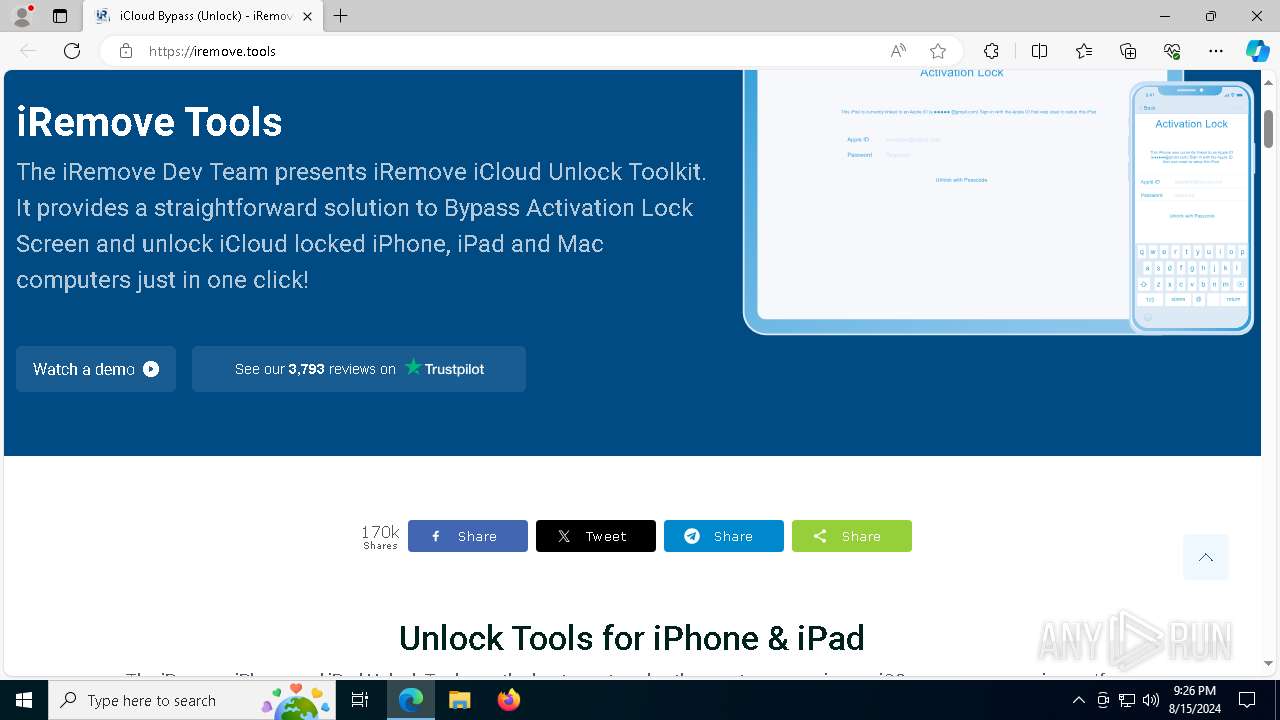
Task: Click the taskbar search box
Action: click(x=192, y=700)
